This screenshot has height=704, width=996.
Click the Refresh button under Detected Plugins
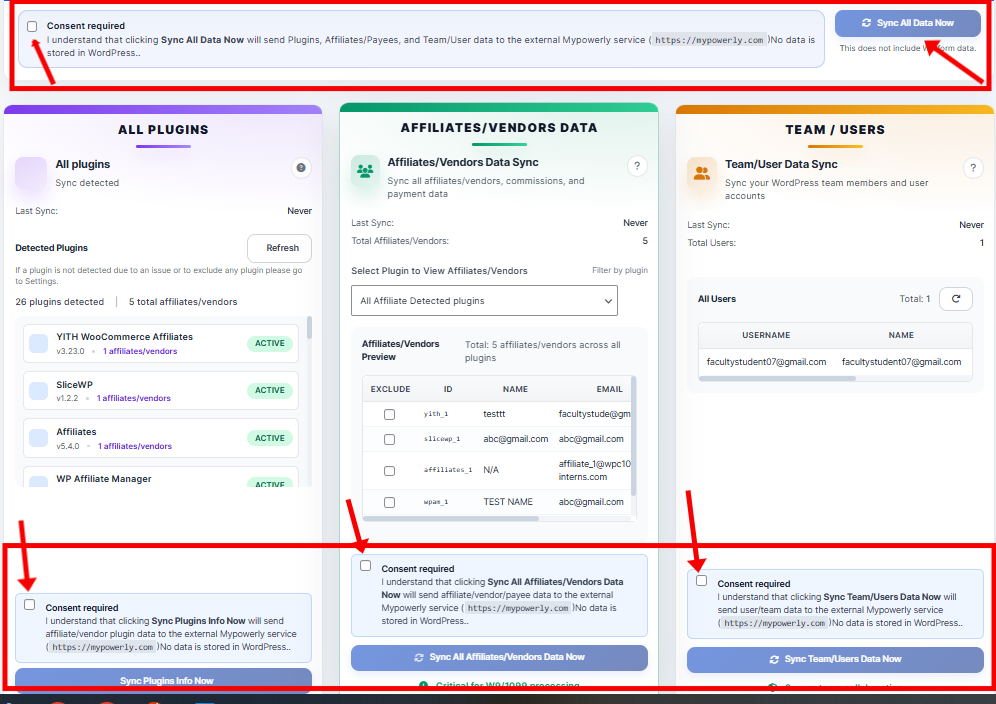click(x=279, y=248)
